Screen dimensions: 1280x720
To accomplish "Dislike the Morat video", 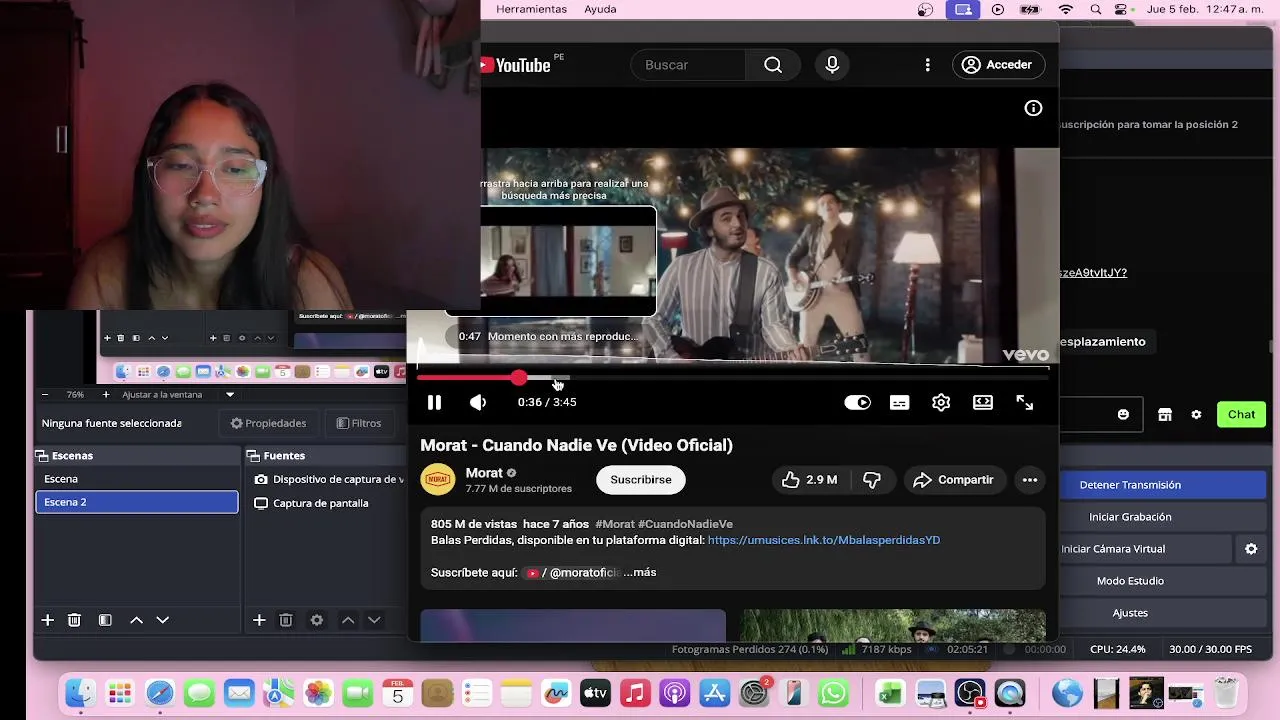I will coord(872,480).
